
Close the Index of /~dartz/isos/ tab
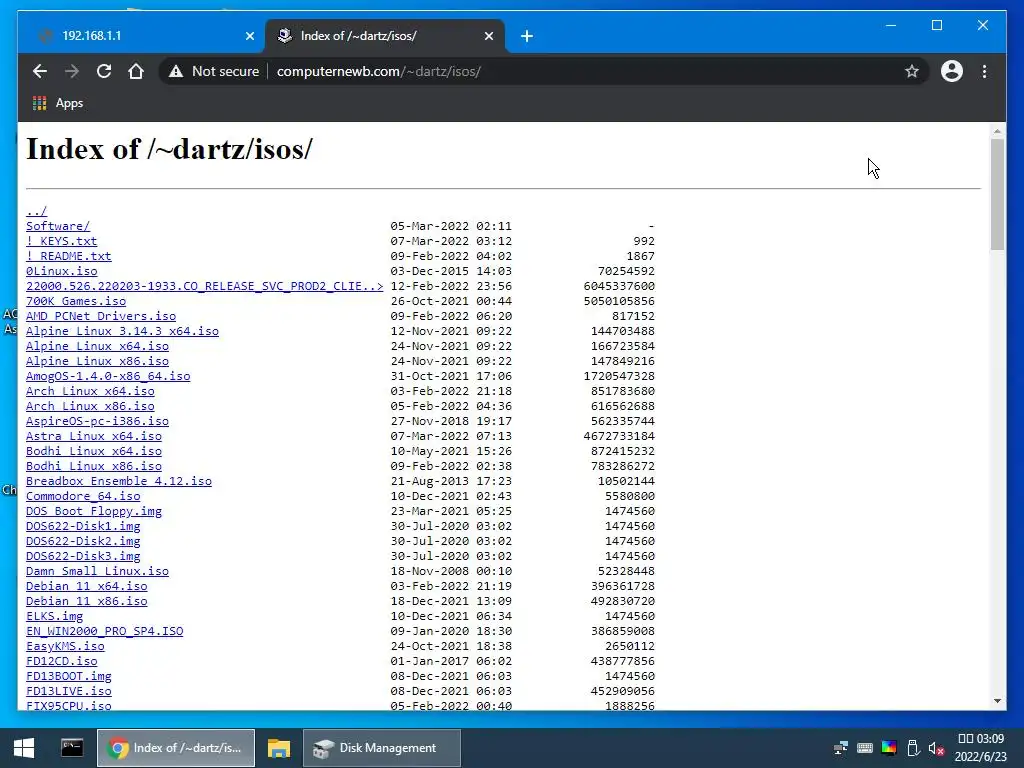488,37
